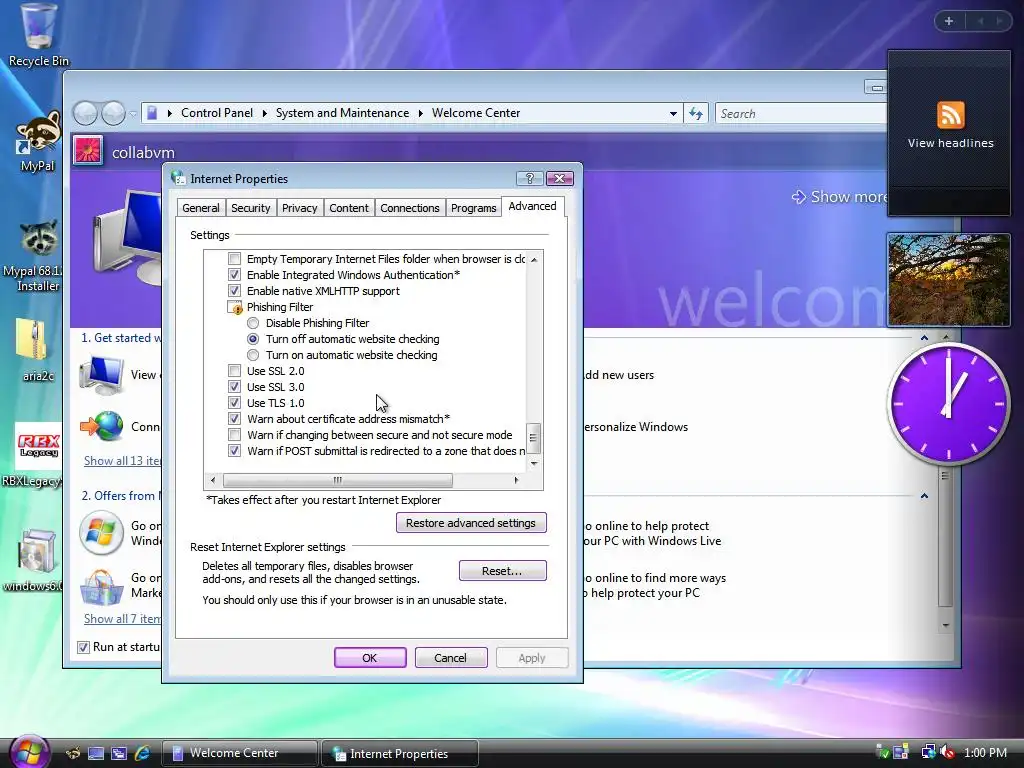Switch to the General tab
Viewport: 1024px width, 768px height.
(x=200, y=208)
